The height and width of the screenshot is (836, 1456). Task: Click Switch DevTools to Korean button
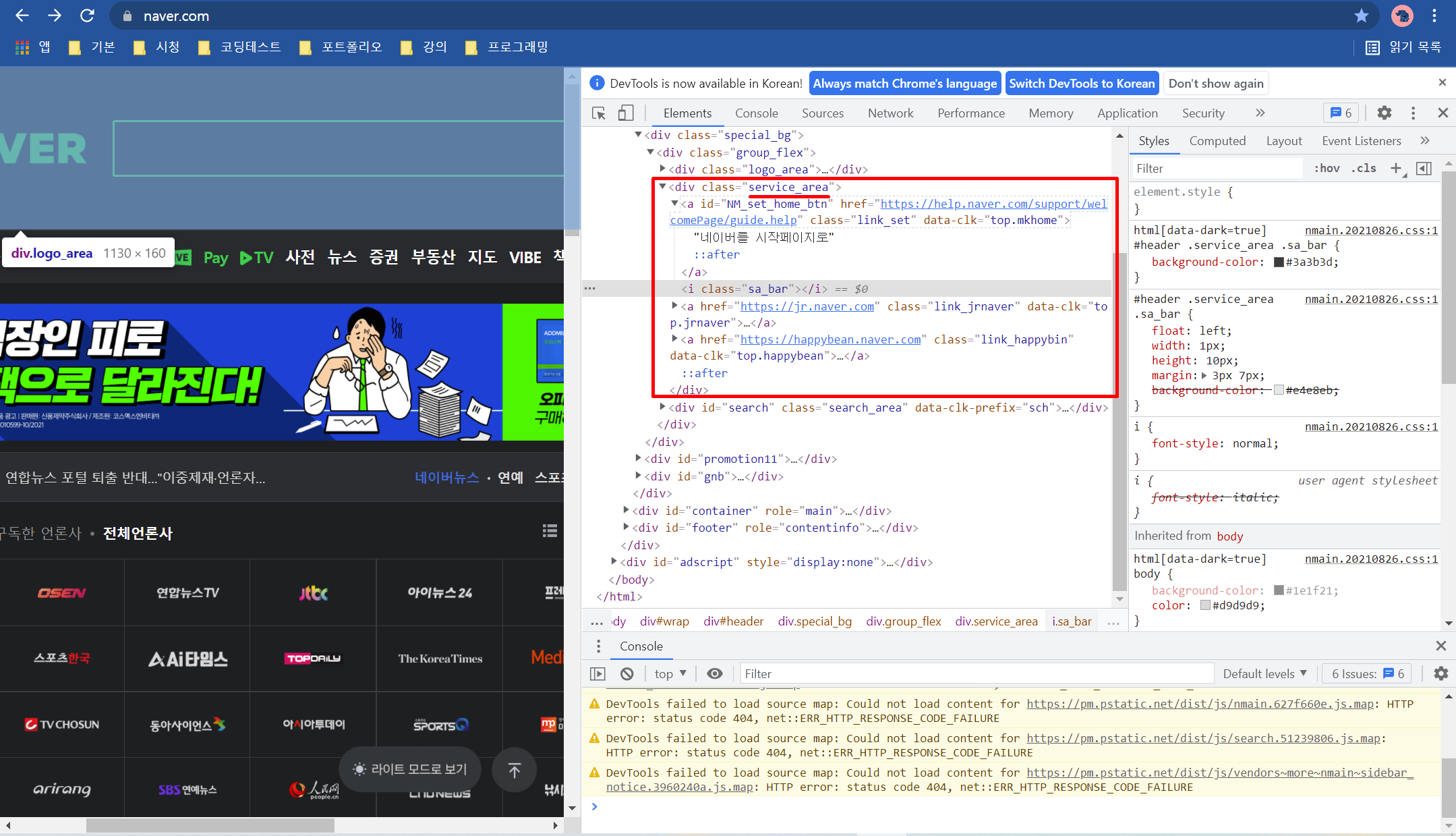click(1081, 84)
